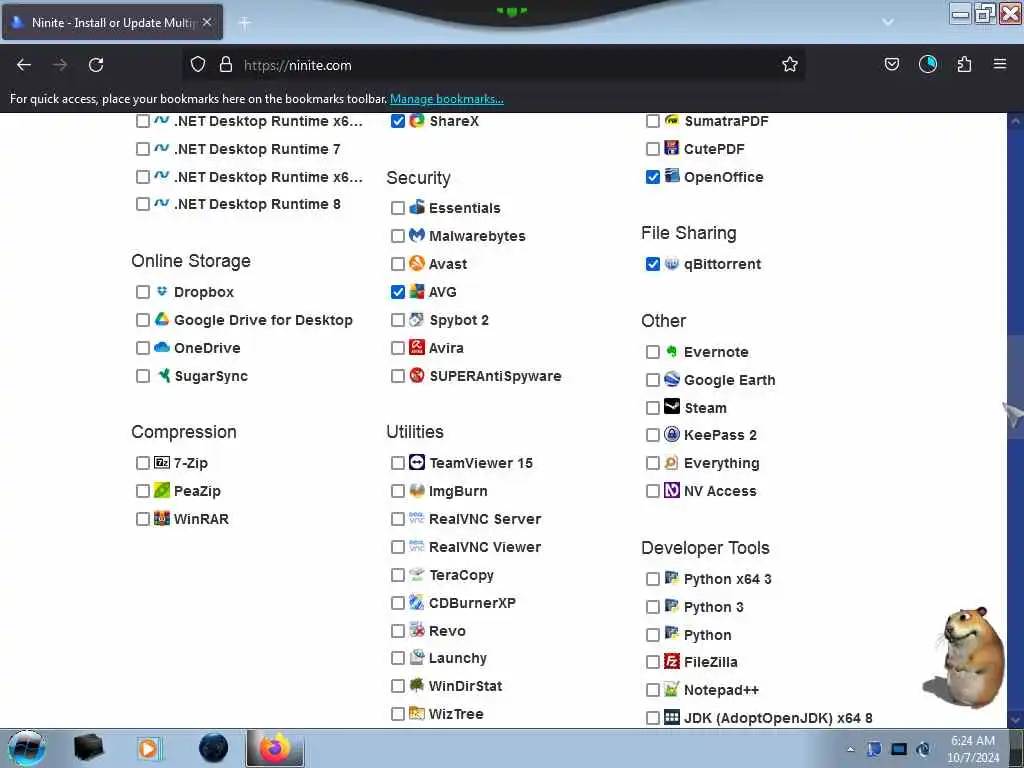Click the ShareX app icon
The width and height of the screenshot is (1024, 768).
click(417, 120)
